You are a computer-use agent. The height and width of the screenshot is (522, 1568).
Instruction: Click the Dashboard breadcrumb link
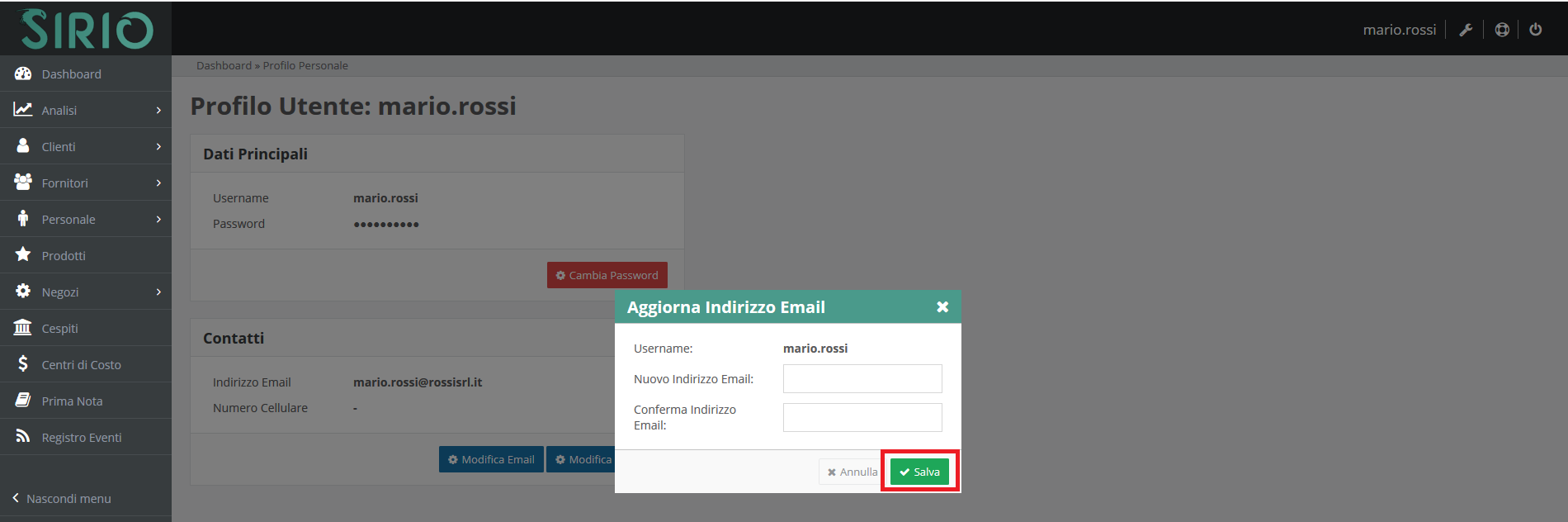[224, 65]
